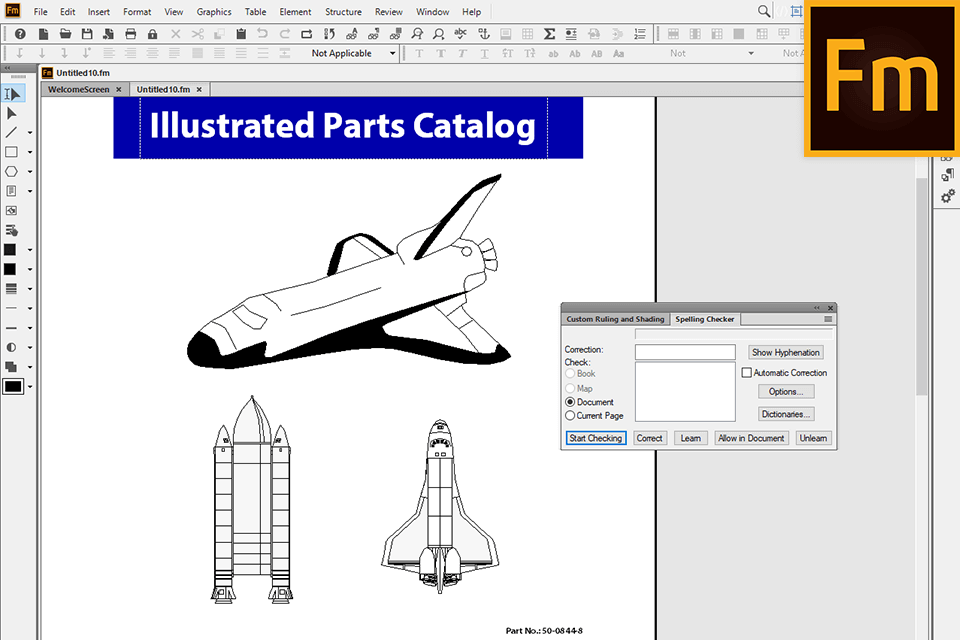The width and height of the screenshot is (960, 640).
Task: Click the Sigma equation icon
Action: pos(549,34)
